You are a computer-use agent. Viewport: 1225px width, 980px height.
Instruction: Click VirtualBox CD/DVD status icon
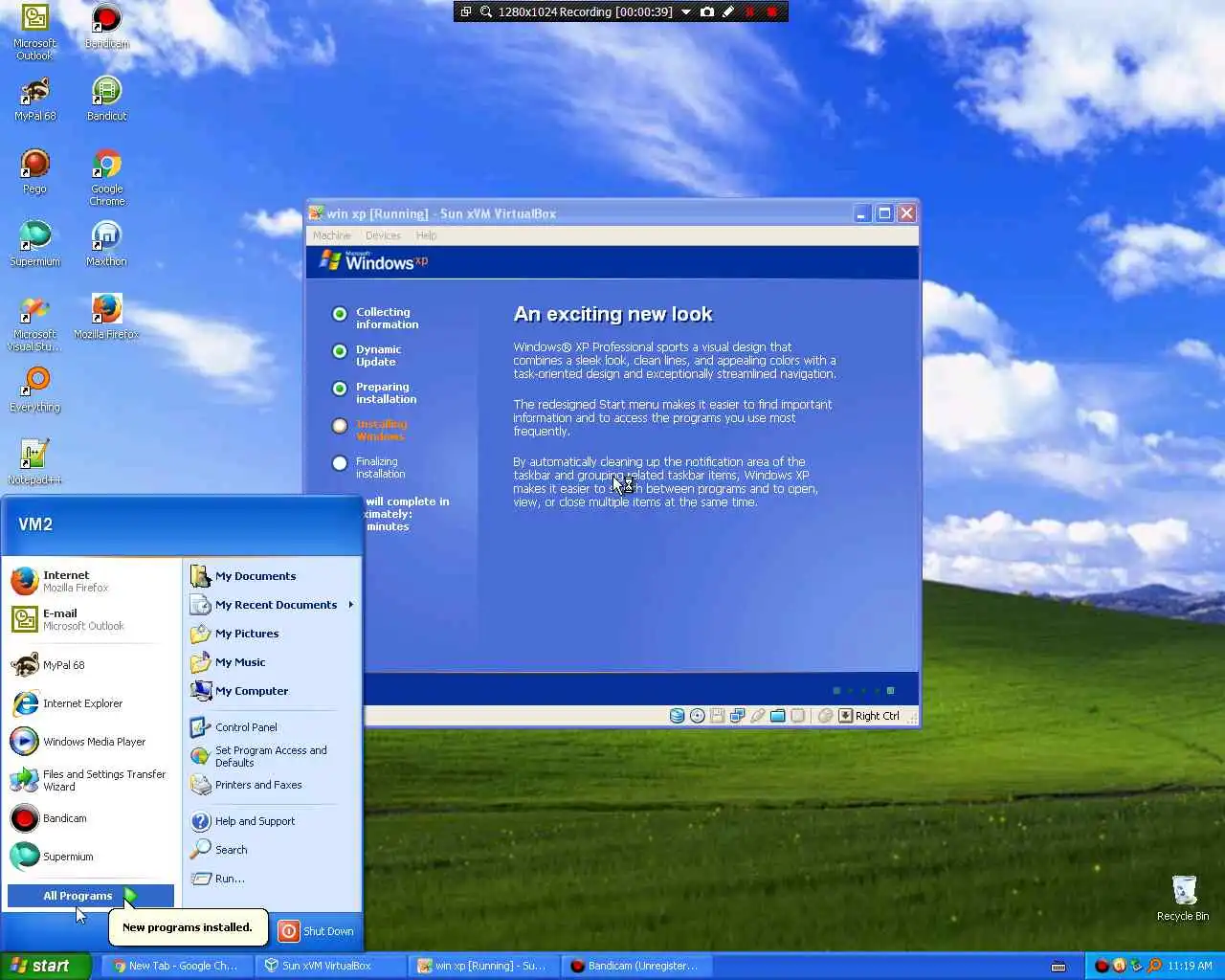click(x=697, y=716)
